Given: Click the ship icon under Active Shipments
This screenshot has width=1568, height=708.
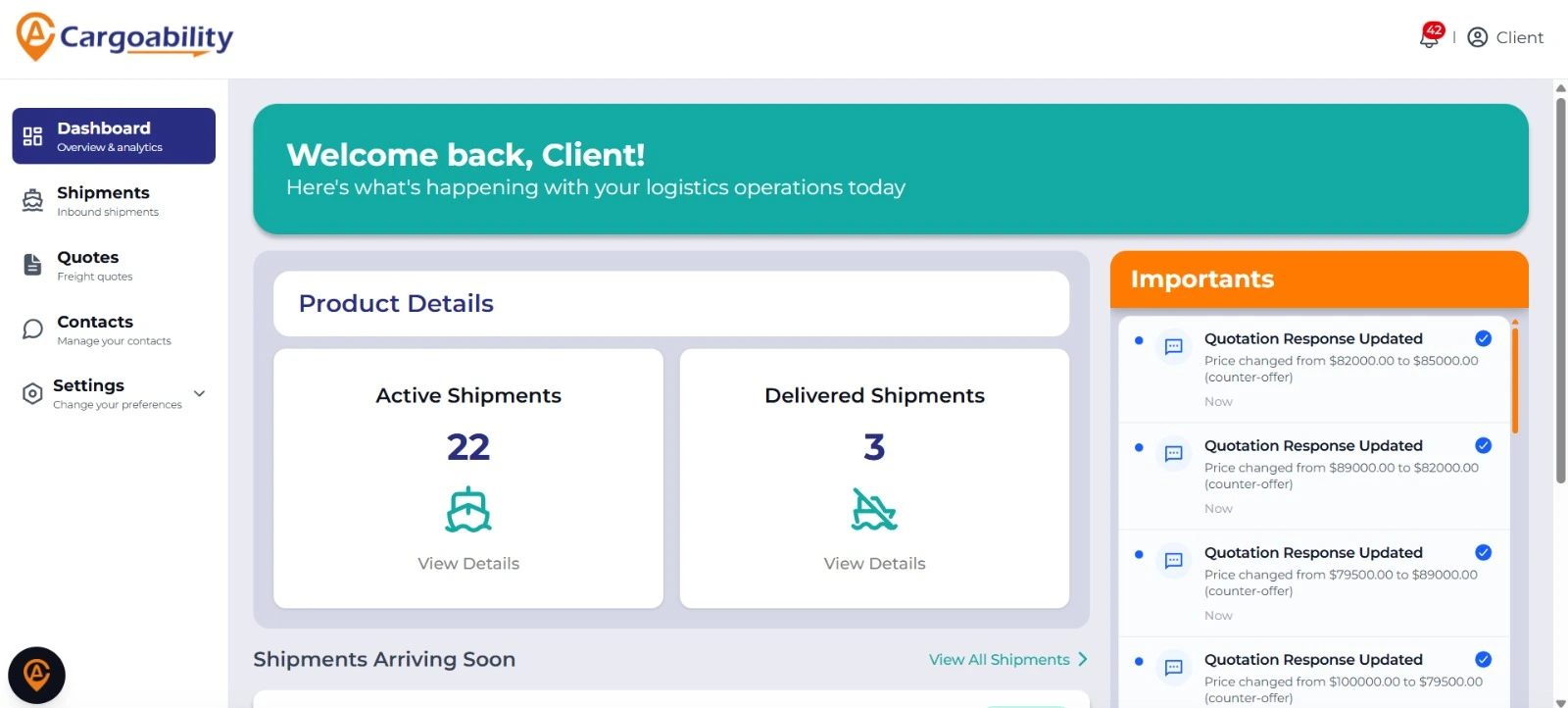Looking at the screenshot, I should (468, 509).
